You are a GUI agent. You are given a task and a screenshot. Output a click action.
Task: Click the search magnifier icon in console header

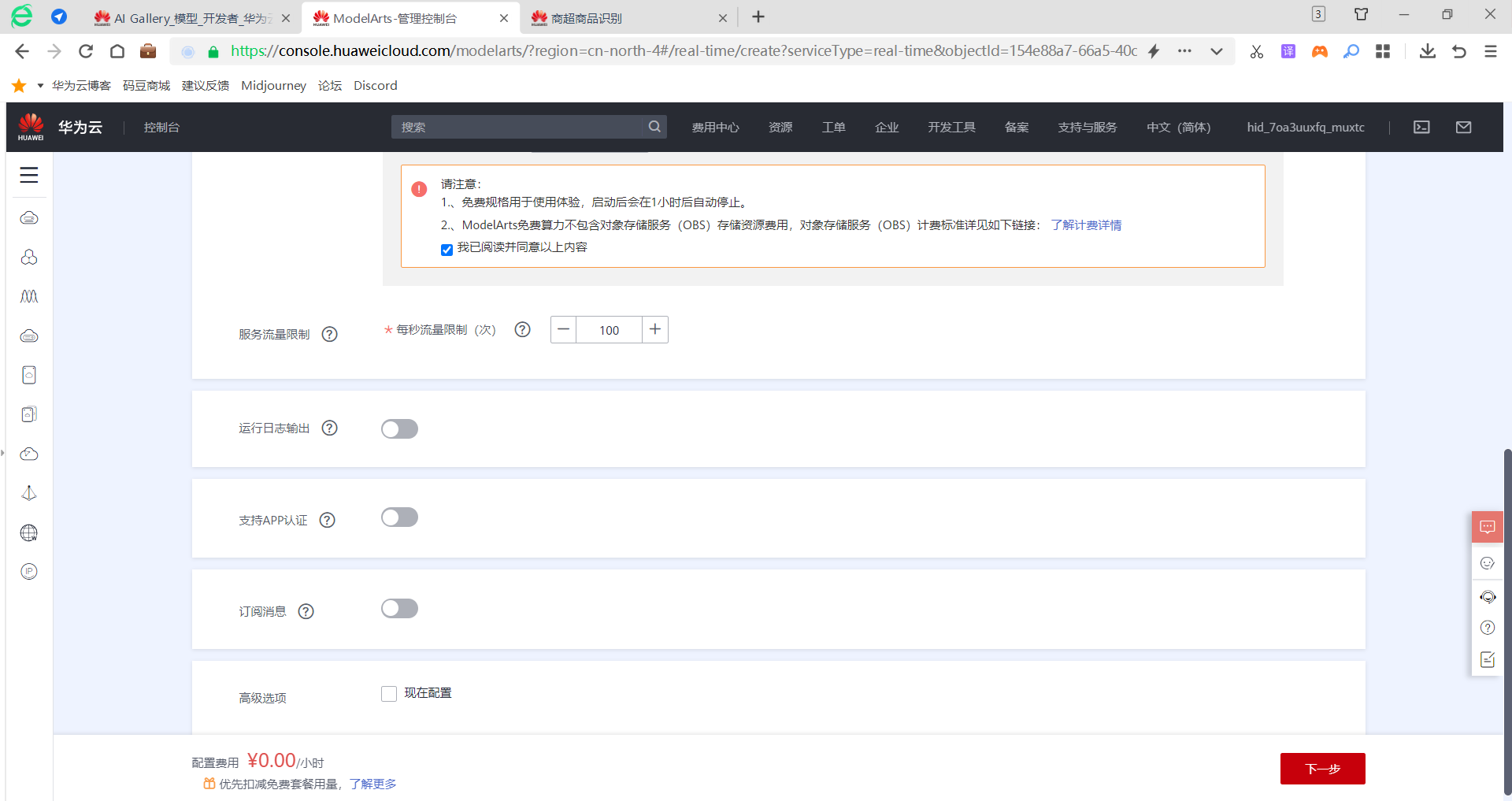(x=654, y=127)
